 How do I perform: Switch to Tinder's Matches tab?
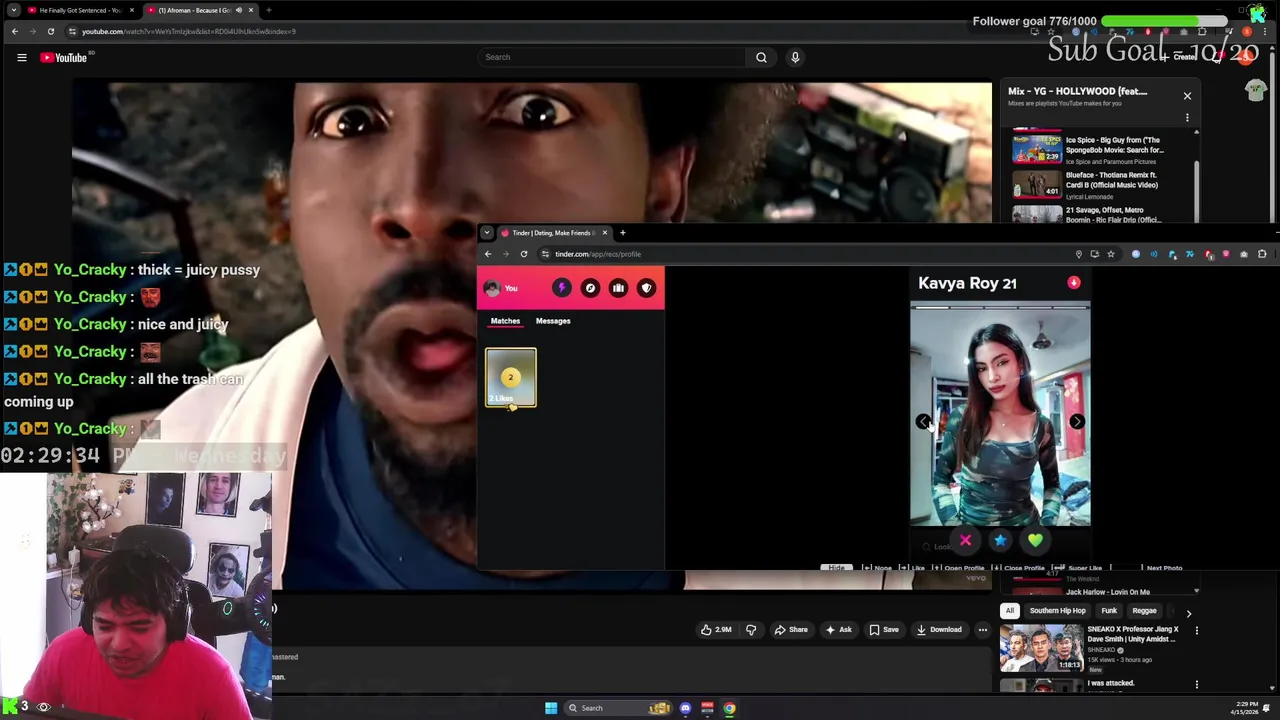(505, 321)
